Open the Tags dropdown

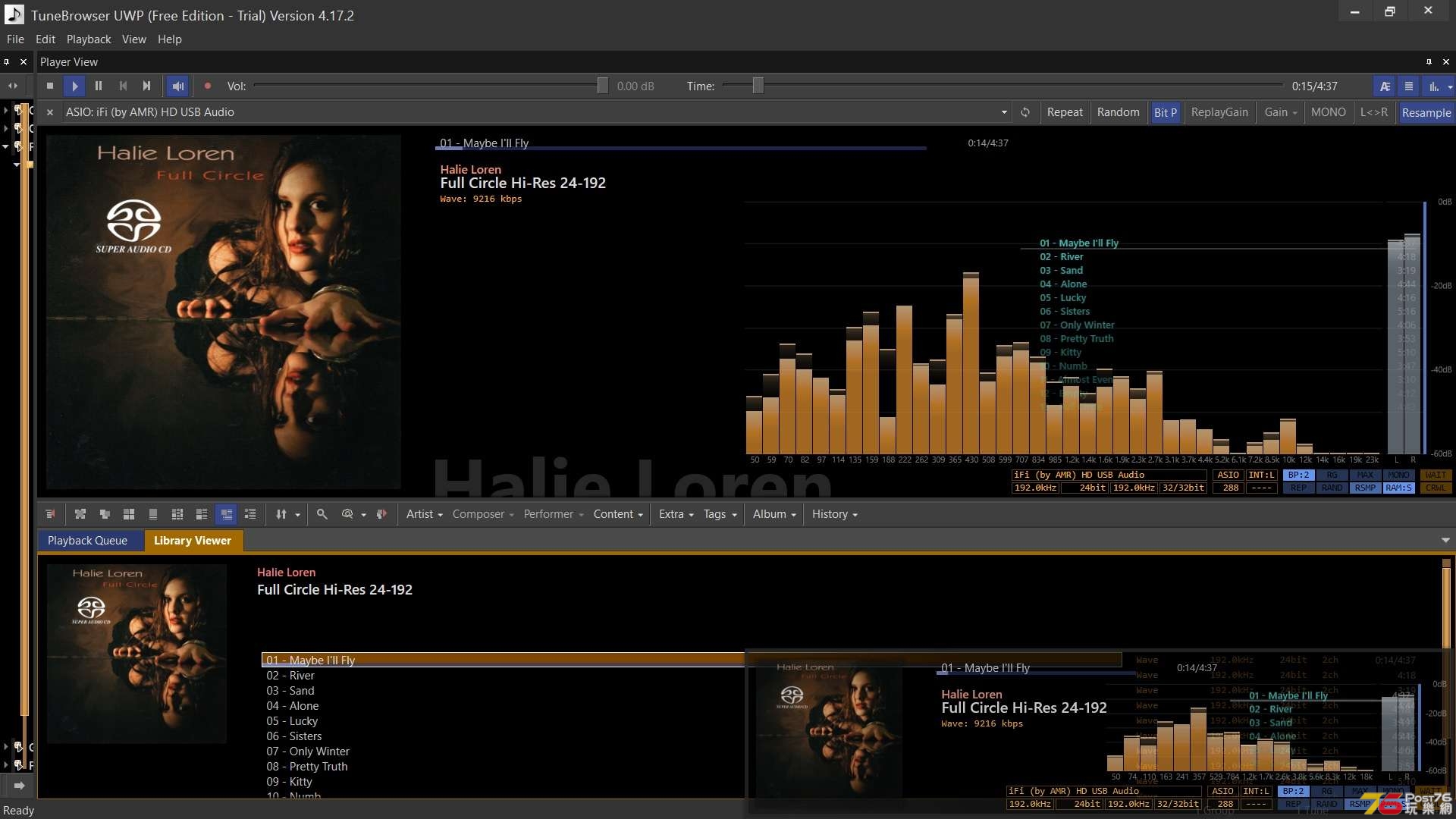click(x=720, y=514)
